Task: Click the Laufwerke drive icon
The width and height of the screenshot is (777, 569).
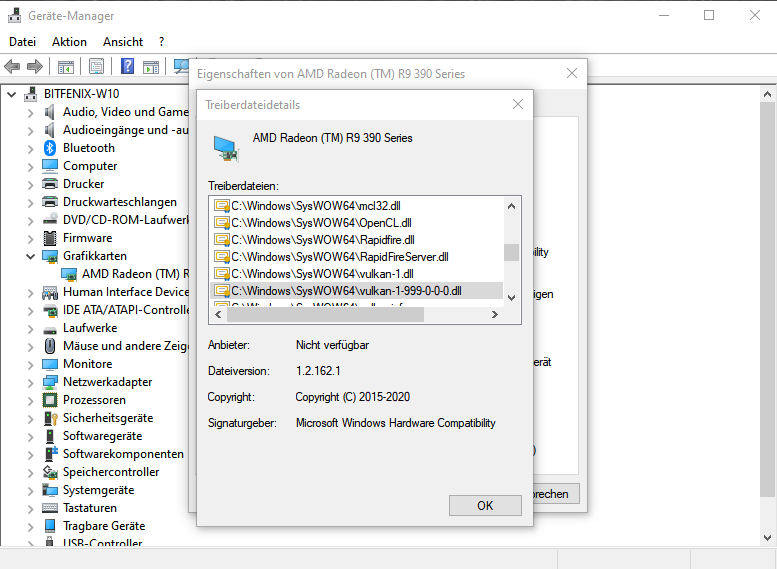Action: point(50,330)
